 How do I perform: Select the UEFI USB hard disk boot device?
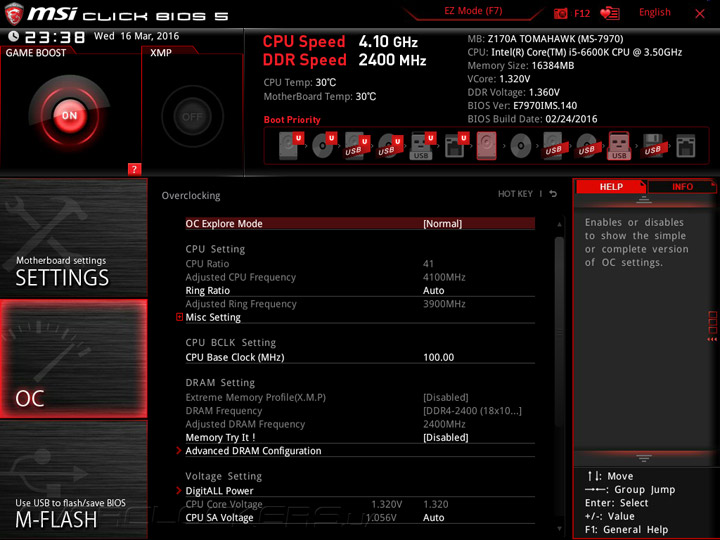pyautogui.click(x=356, y=146)
